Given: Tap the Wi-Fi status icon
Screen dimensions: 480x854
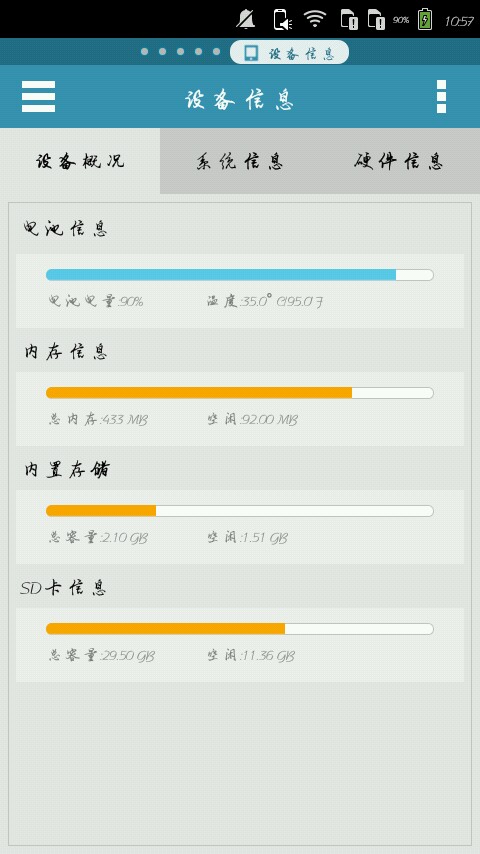Looking at the screenshot, I should click(x=314, y=19).
